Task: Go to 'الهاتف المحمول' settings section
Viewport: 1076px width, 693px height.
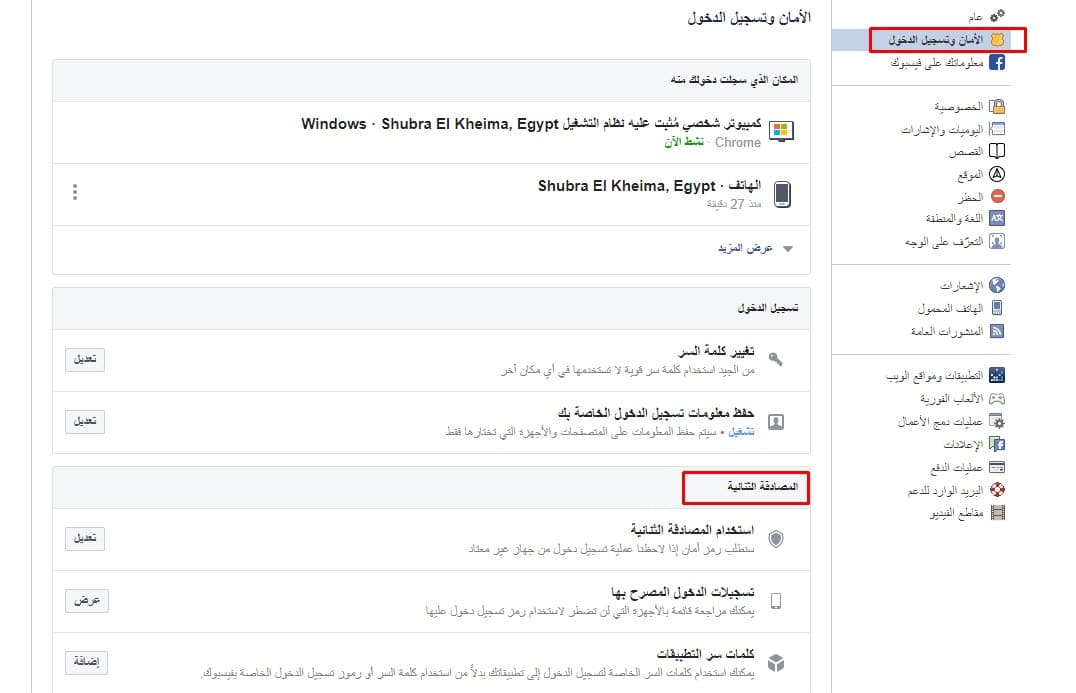Action: [x=950, y=309]
